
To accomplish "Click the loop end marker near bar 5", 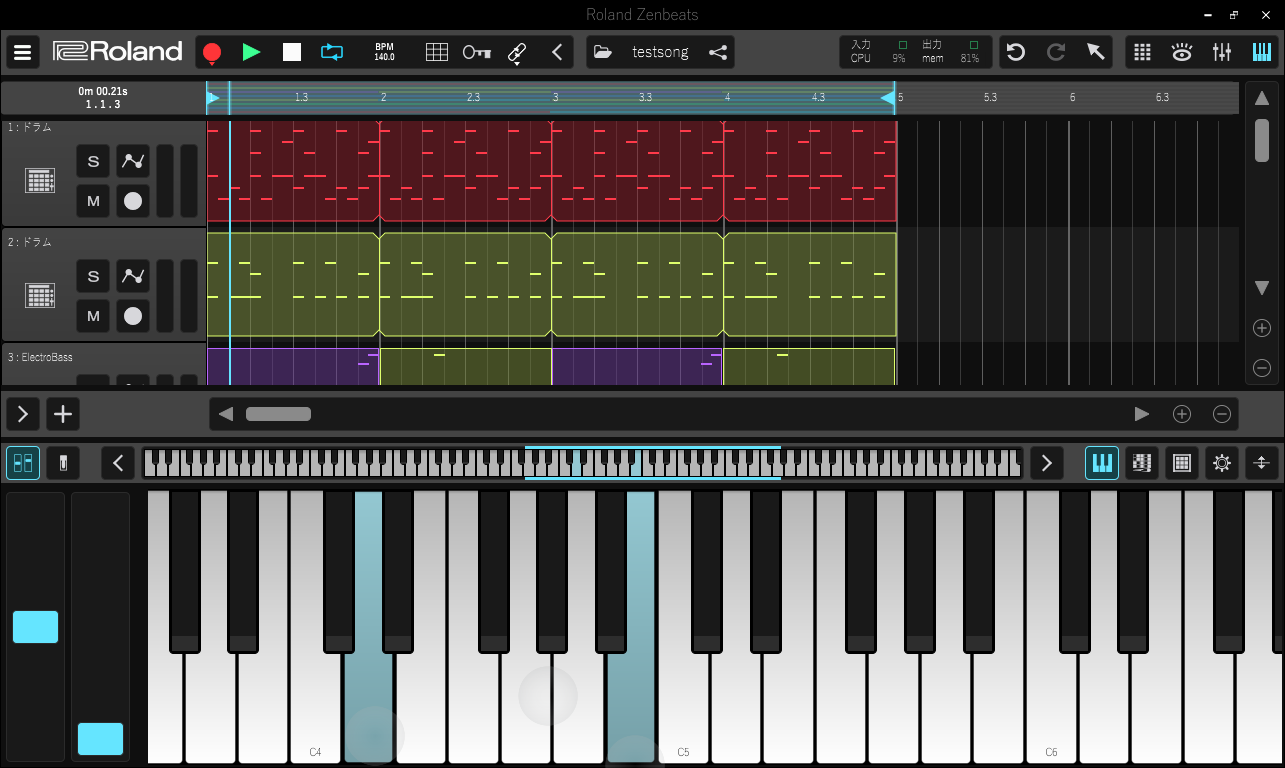I will 888,97.
